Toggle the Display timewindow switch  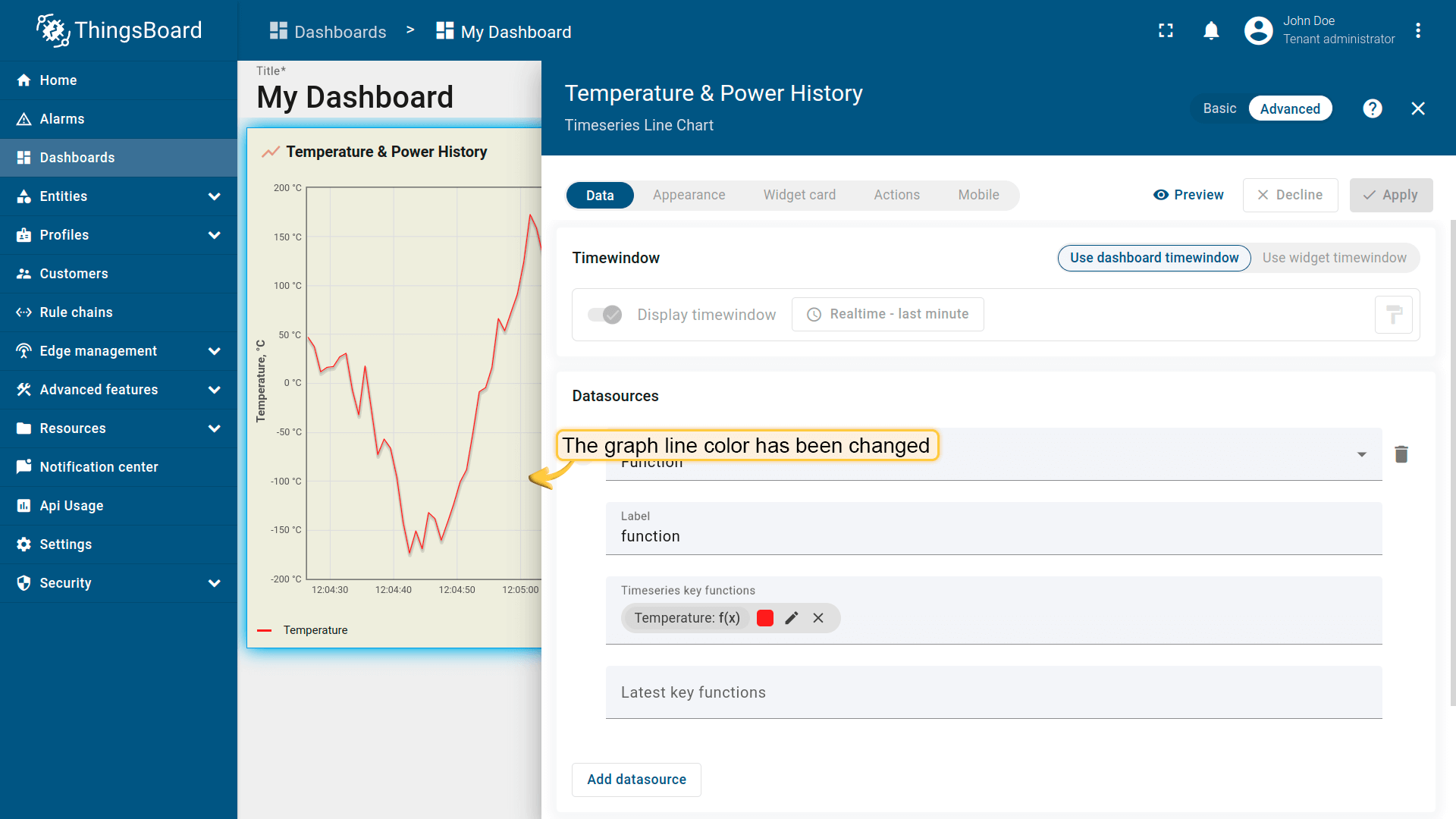605,315
